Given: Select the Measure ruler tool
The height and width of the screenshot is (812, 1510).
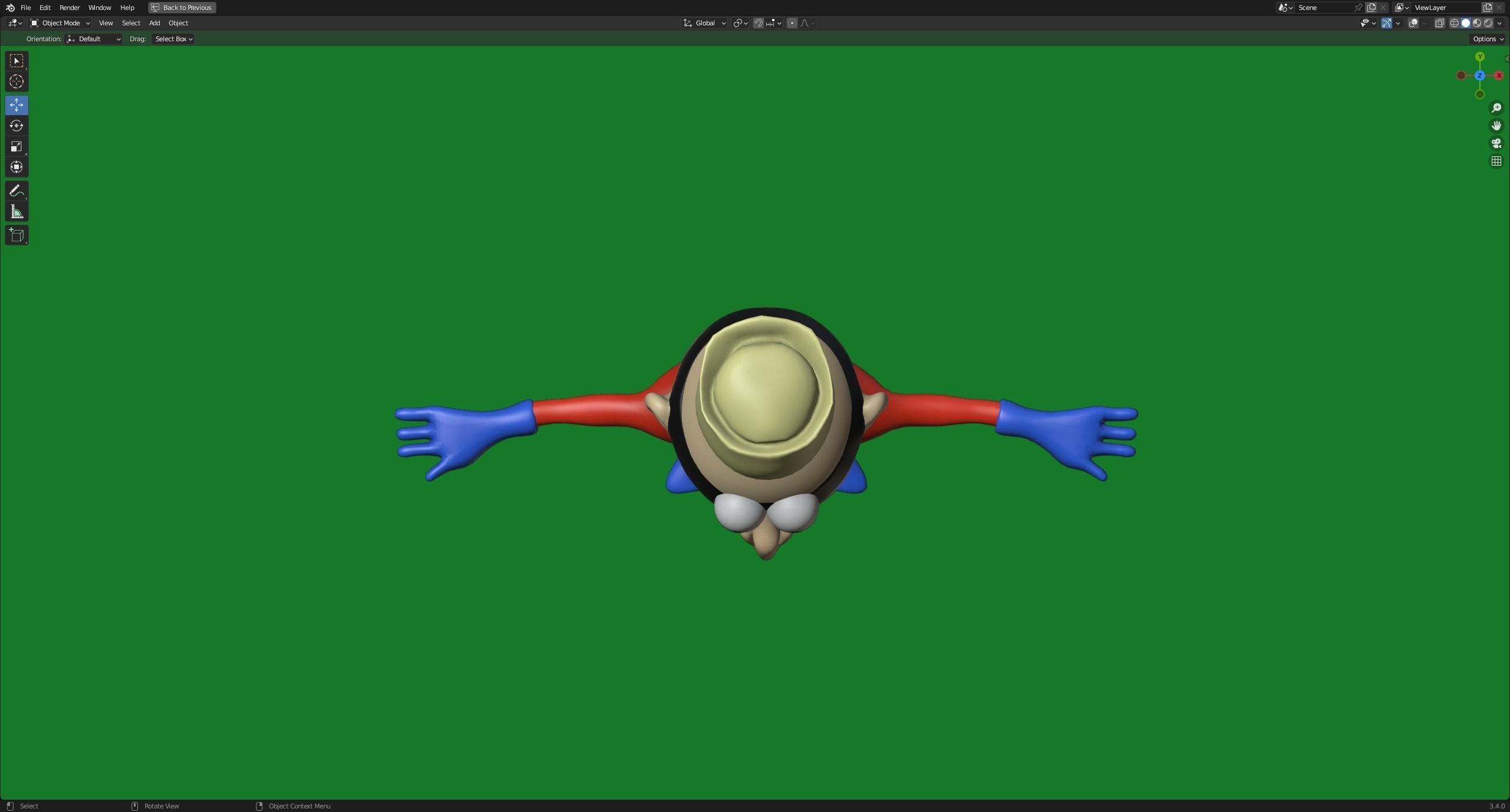Looking at the screenshot, I should (17, 212).
